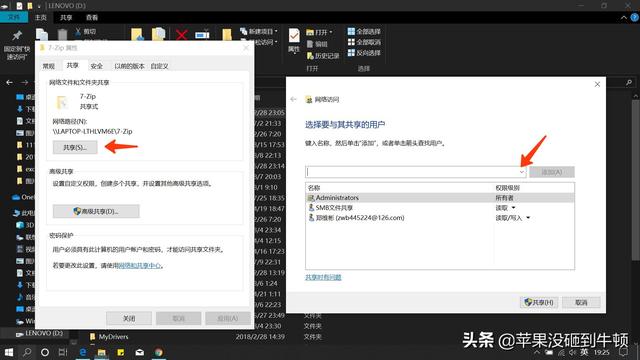Select the Administrators row
The width and height of the screenshot is (640, 360).
440,198
